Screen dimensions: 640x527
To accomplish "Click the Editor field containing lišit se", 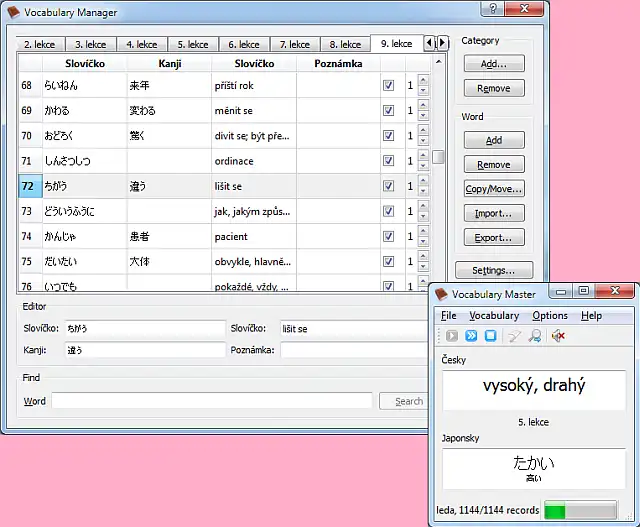I will point(354,329).
